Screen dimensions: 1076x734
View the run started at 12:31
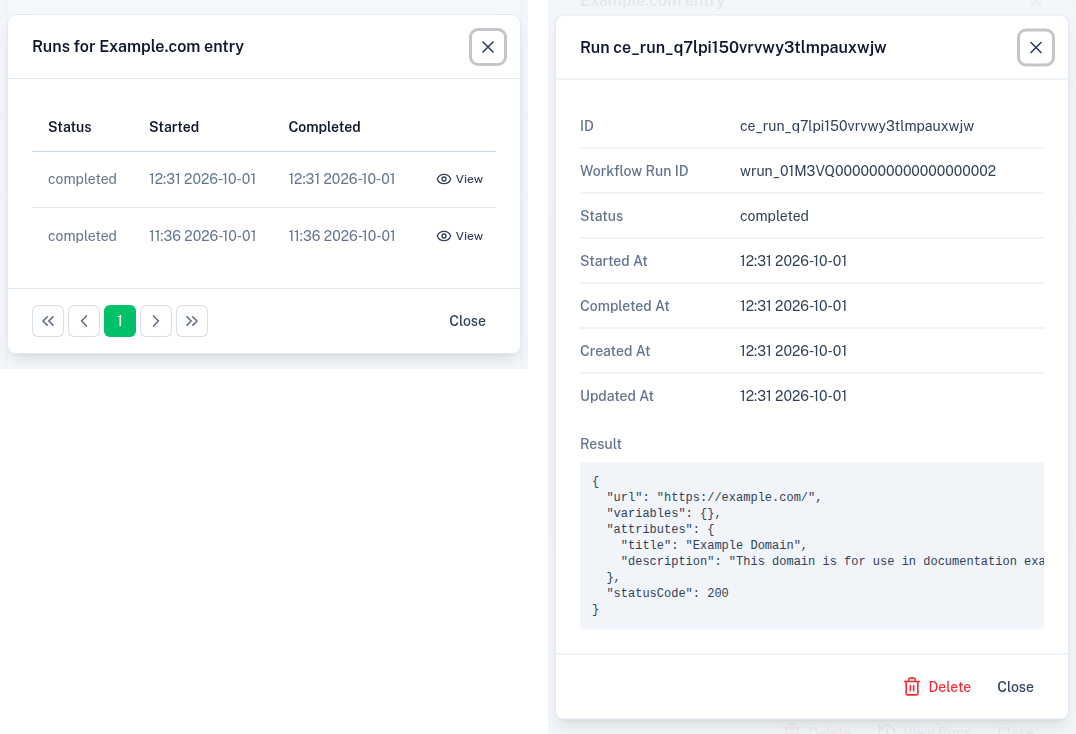[x=460, y=179]
